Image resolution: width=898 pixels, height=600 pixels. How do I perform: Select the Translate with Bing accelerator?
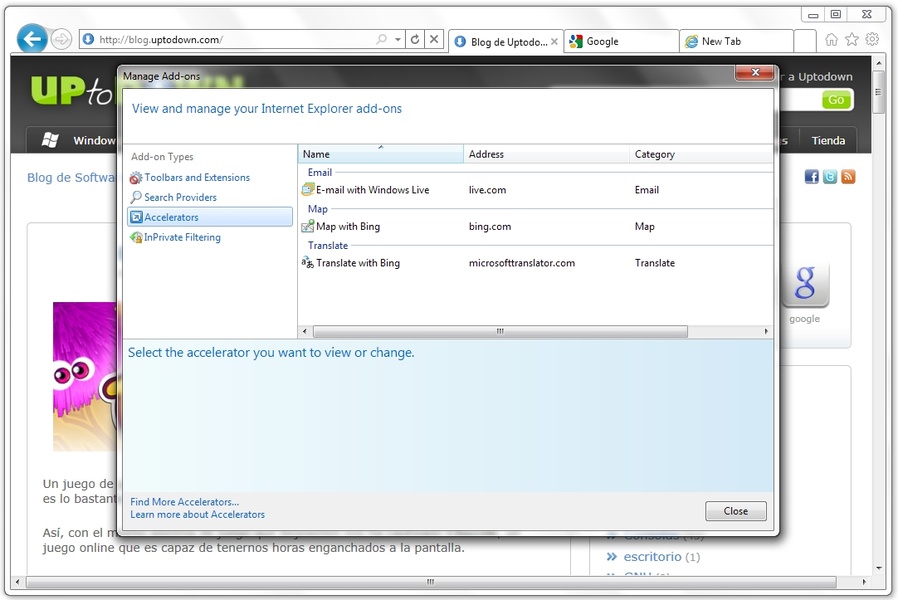coord(357,263)
